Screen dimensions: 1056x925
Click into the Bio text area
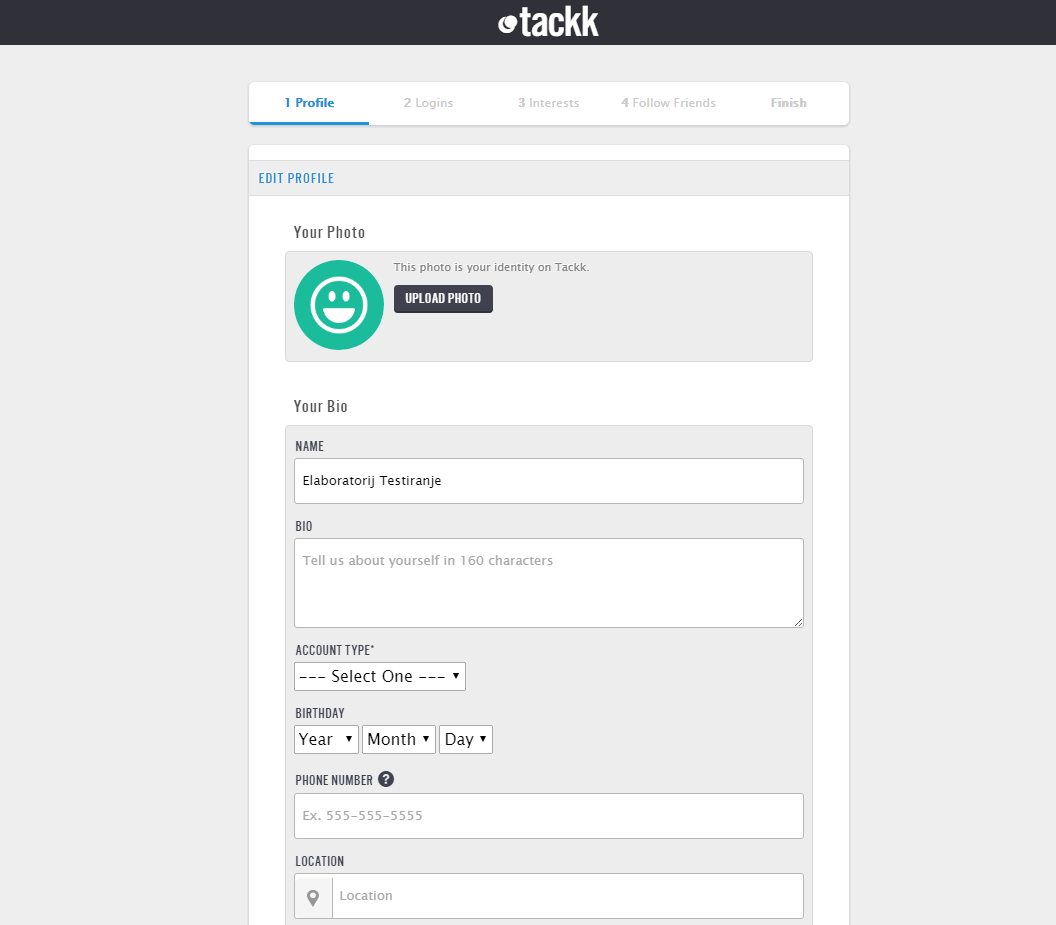[x=549, y=583]
